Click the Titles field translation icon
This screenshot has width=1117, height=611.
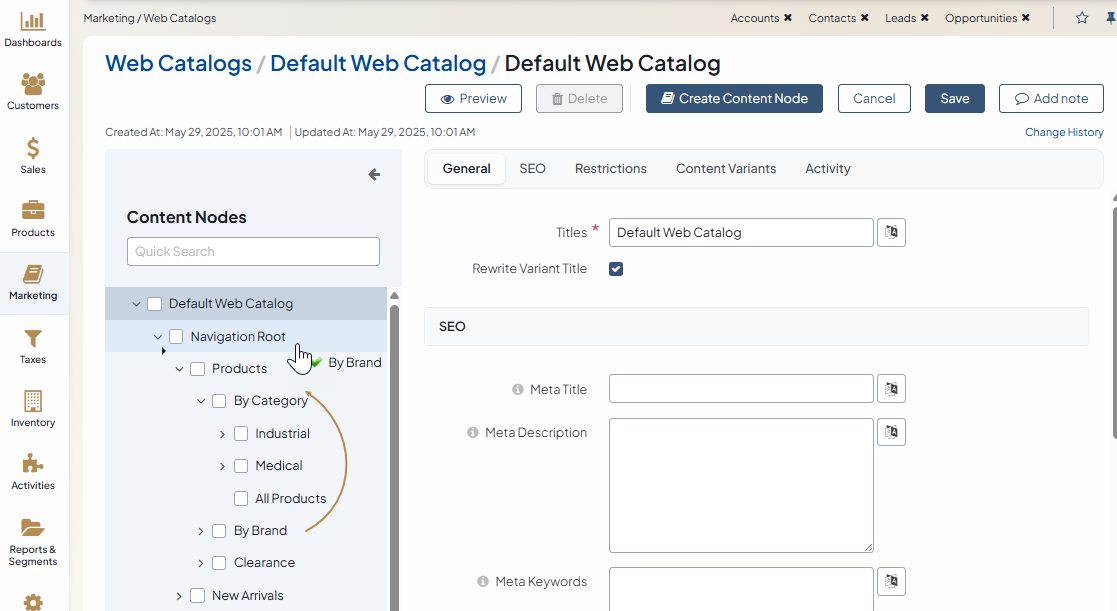click(891, 232)
